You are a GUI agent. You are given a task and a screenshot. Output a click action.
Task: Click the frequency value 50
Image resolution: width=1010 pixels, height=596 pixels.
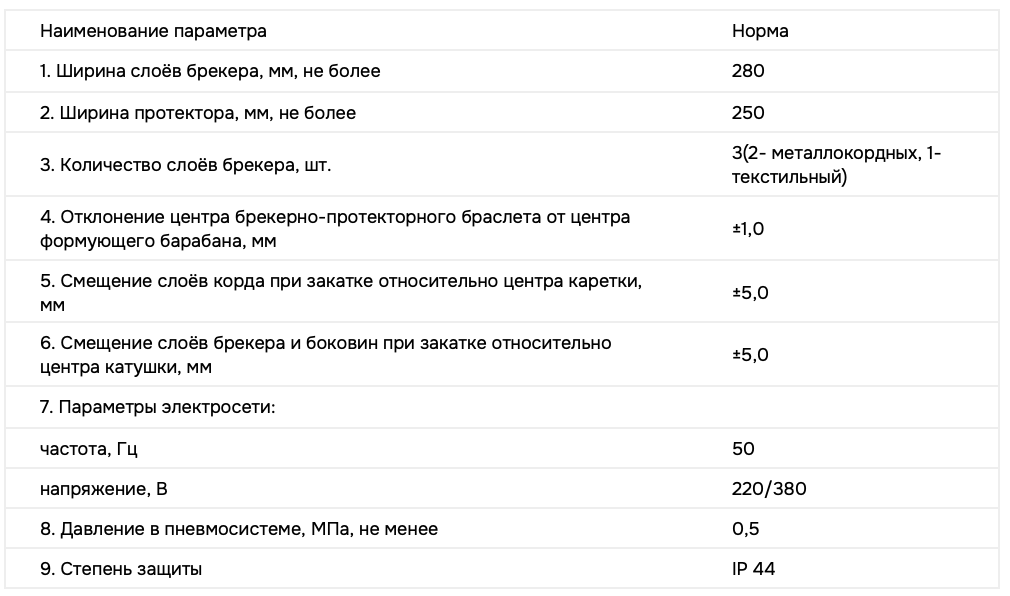tap(743, 449)
